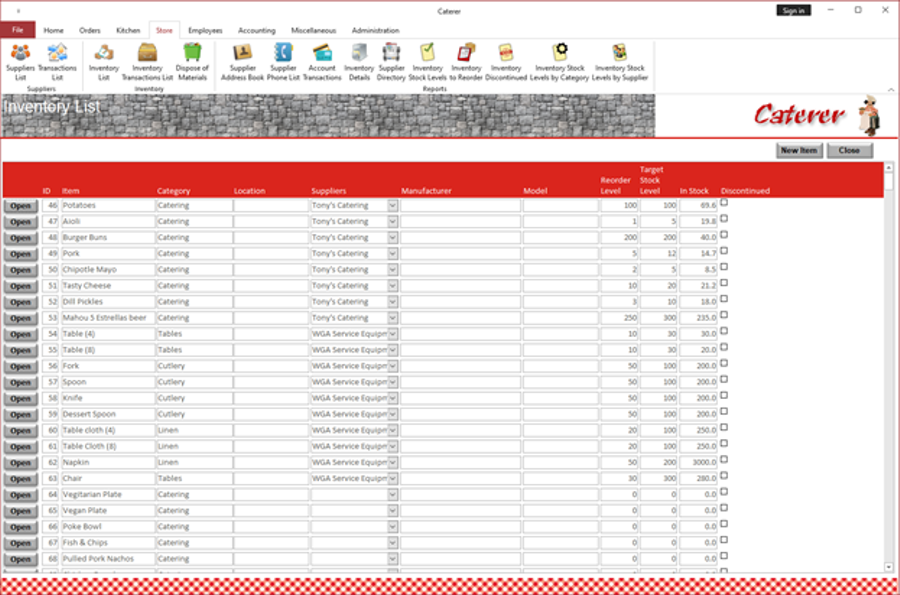Open the Inventory Discontinued report
Image resolution: width=900 pixels, height=595 pixels.
coord(506,62)
